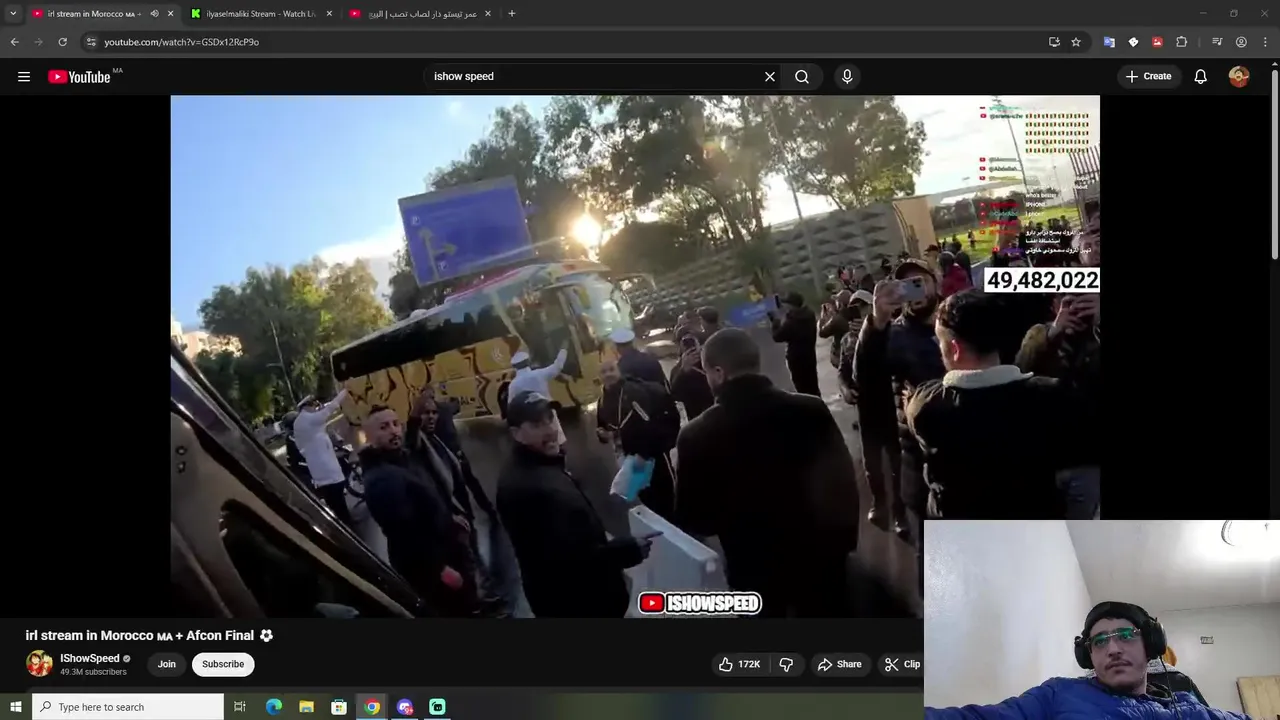Open the tab search dropdown arrow
This screenshot has height=720, width=1280.
click(13, 14)
